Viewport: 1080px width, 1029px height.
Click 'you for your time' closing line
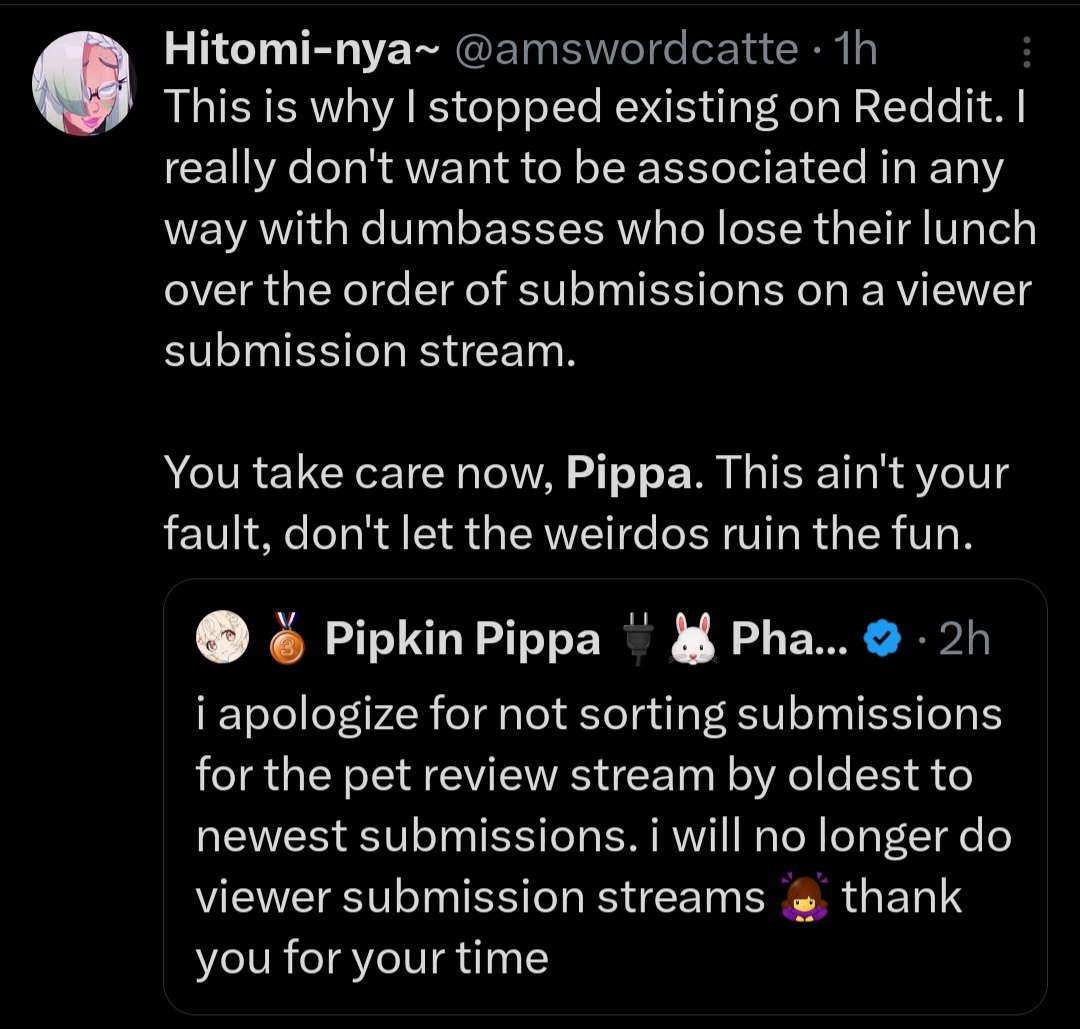pos(372,958)
